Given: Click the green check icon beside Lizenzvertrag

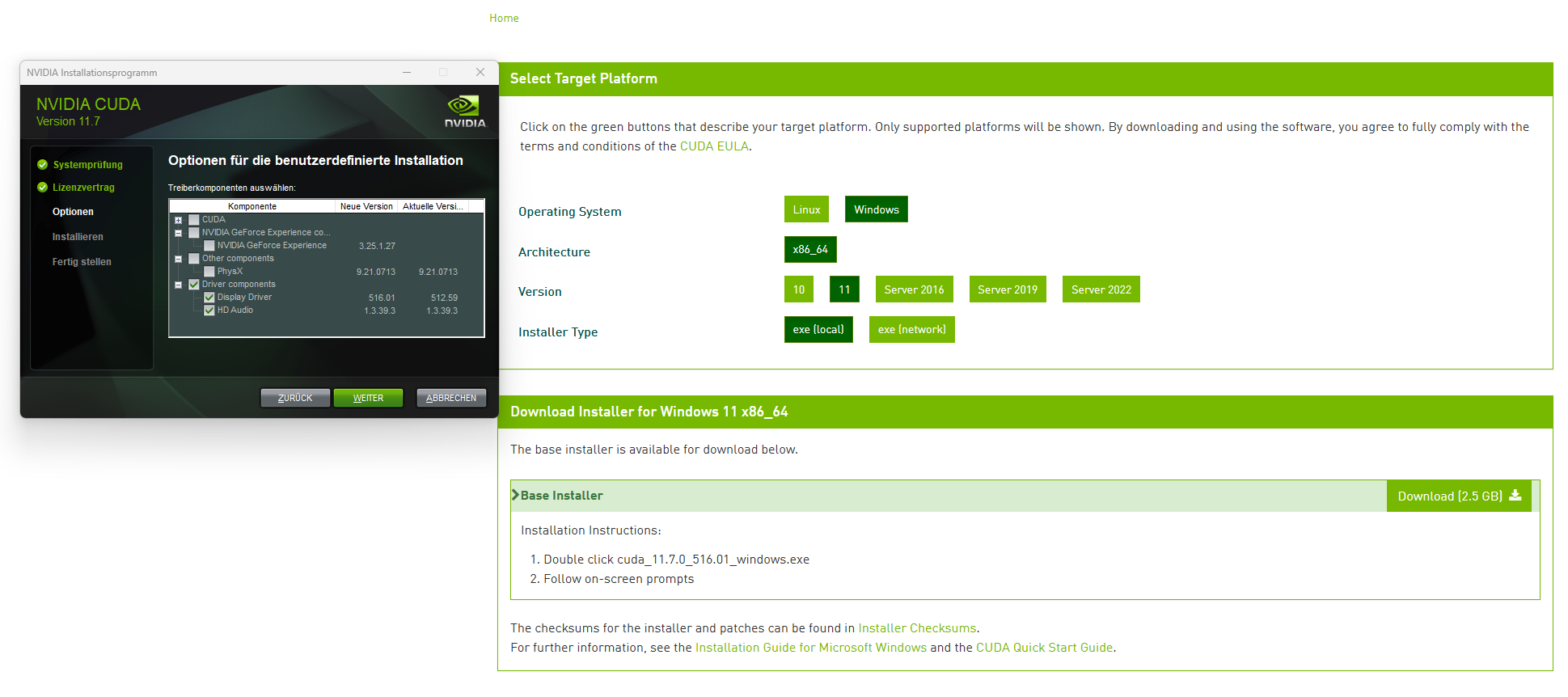Looking at the screenshot, I should pyautogui.click(x=42, y=187).
